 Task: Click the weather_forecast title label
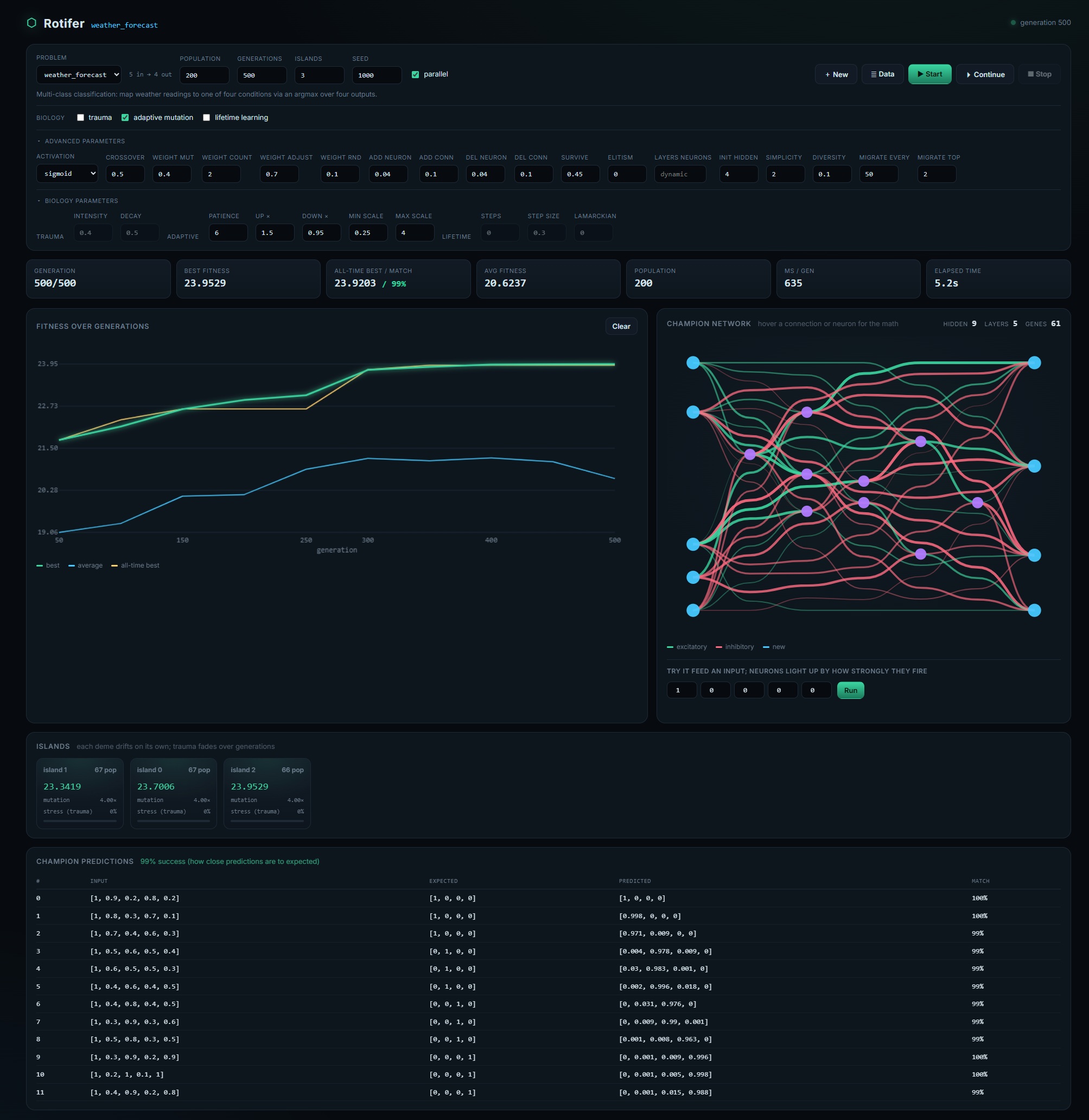tap(124, 25)
